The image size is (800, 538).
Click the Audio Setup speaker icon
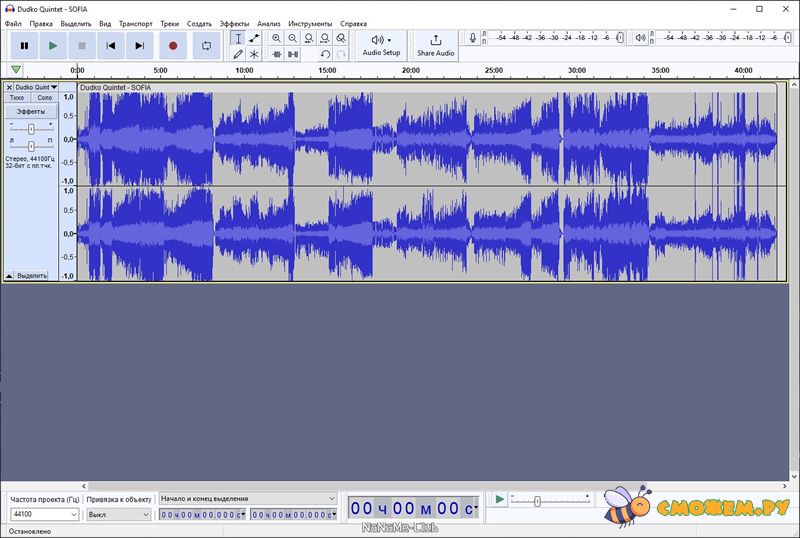377,40
